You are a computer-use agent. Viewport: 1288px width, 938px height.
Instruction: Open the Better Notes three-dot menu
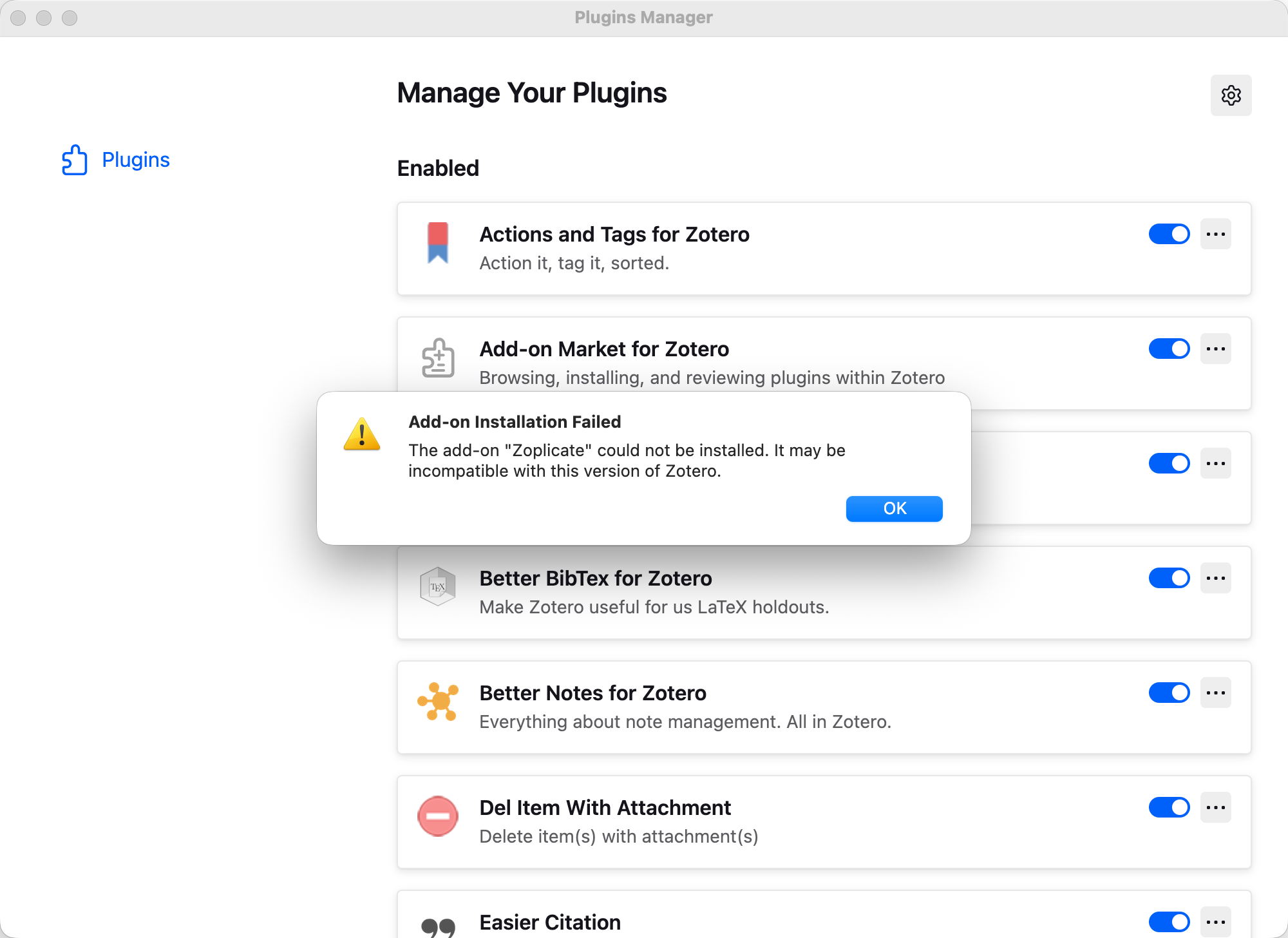(x=1215, y=693)
